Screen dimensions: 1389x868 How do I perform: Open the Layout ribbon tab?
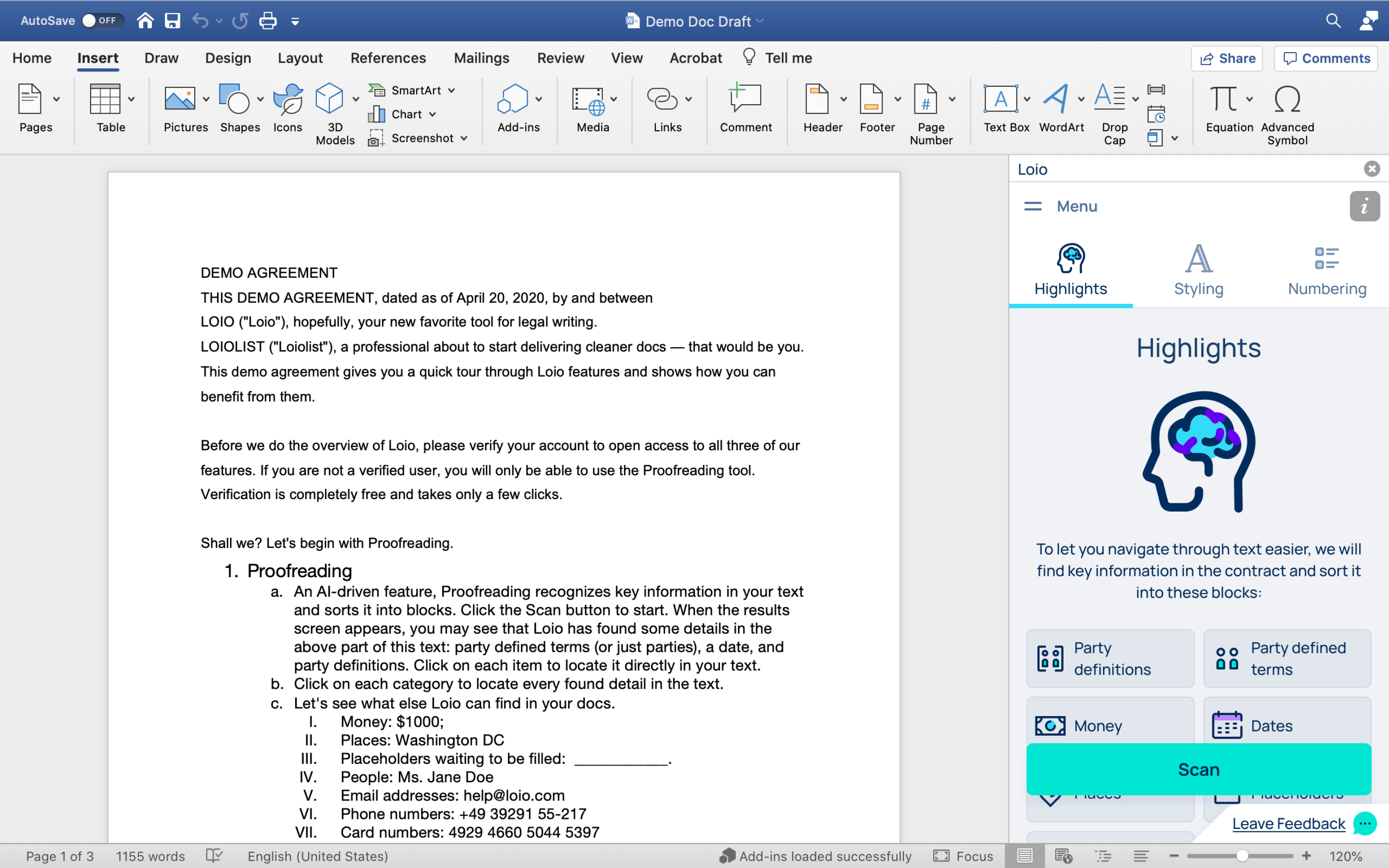pyautogui.click(x=300, y=58)
